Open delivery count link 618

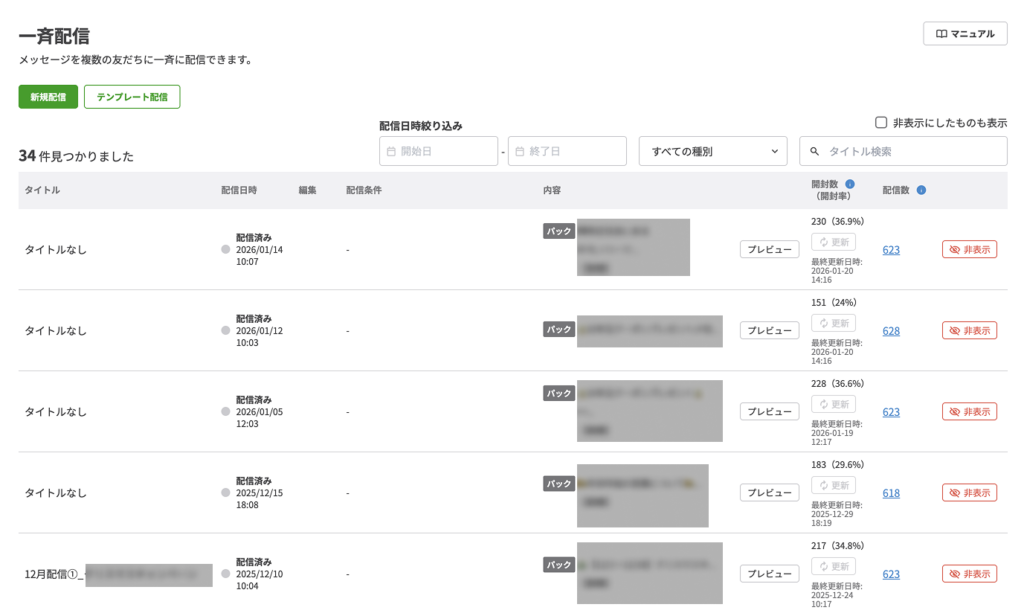coord(891,493)
